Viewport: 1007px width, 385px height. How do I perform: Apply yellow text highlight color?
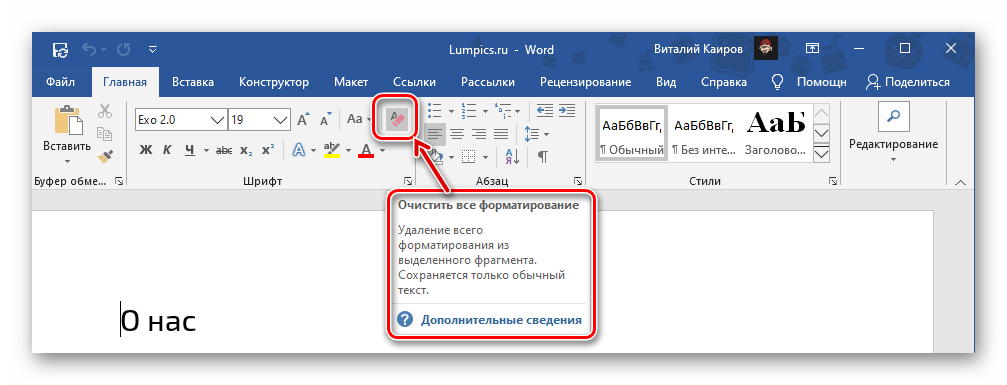[331, 150]
